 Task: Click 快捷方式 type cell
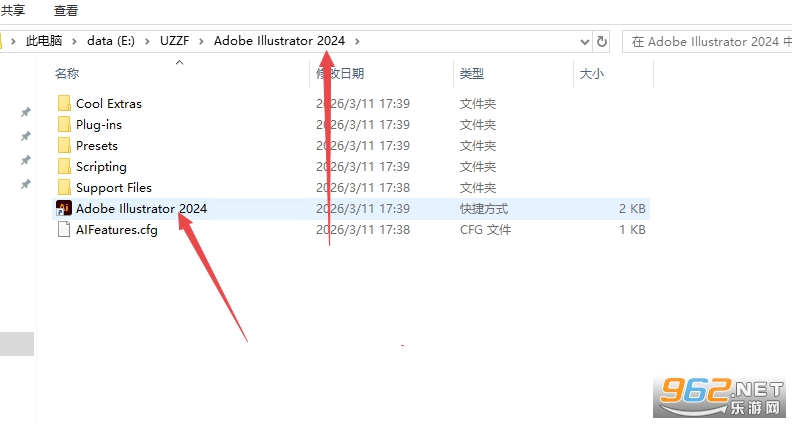pos(484,209)
